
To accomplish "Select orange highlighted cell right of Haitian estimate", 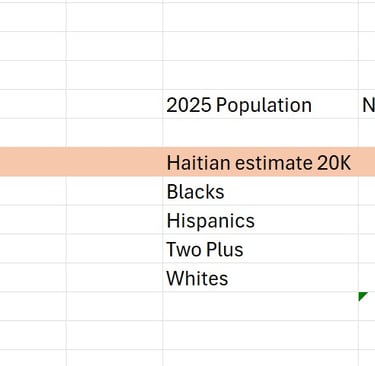I will click(367, 162).
